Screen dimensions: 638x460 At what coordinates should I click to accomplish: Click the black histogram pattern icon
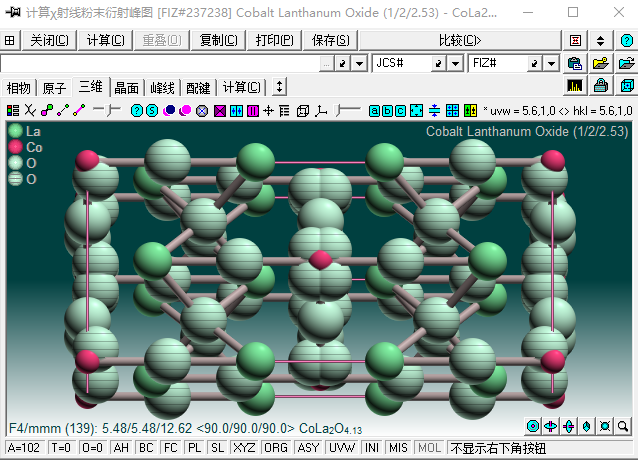(x=575, y=86)
